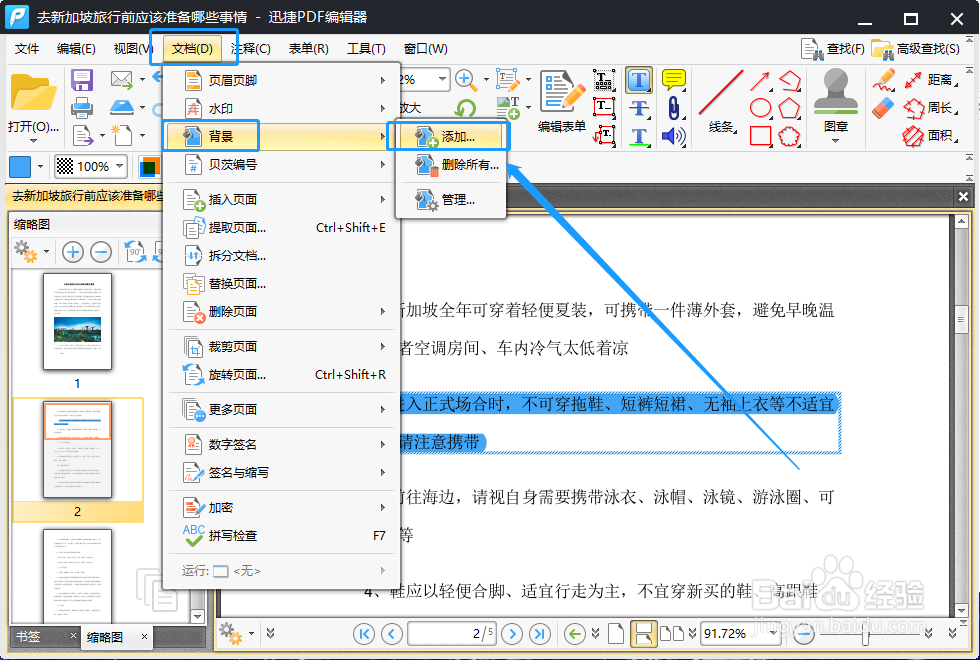Viewport: 980px width, 660px height.
Task: Select page 2 thumbnail in sidebar
Action: (x=77, y=450)
